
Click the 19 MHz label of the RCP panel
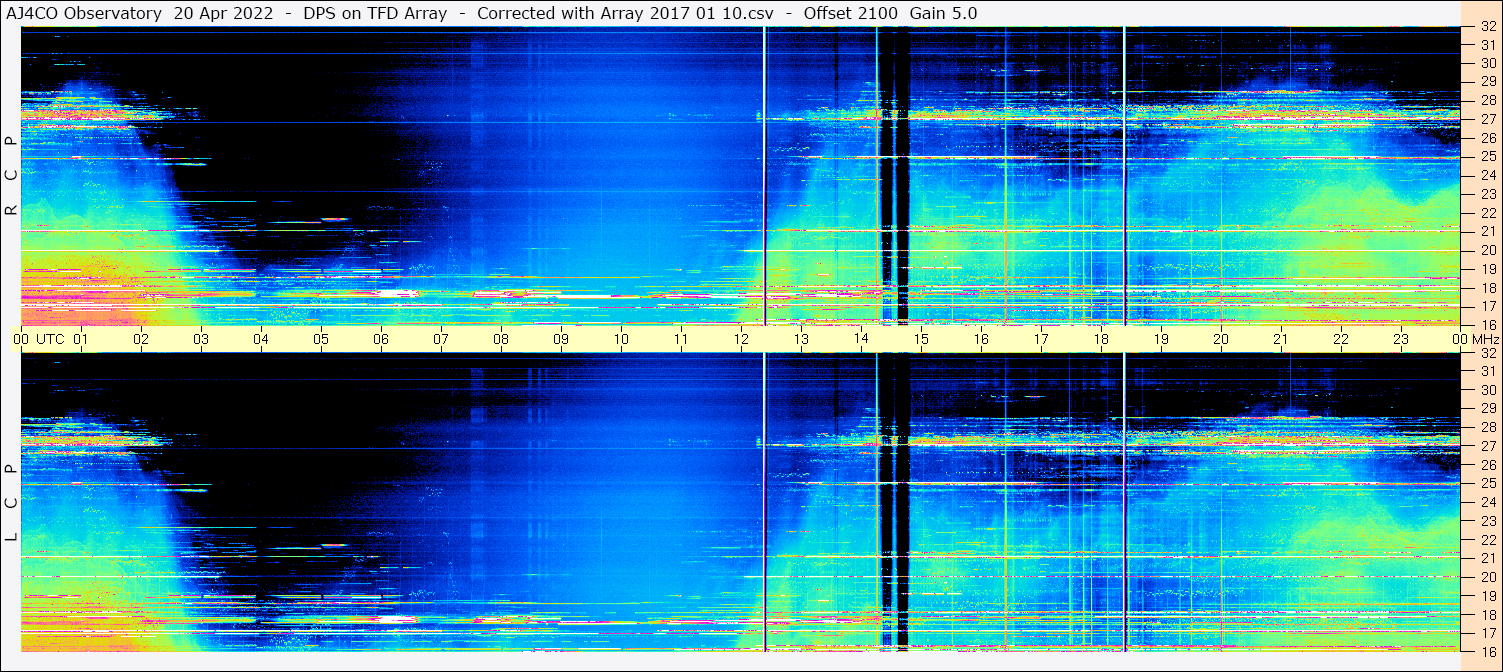coord(1488,269)
